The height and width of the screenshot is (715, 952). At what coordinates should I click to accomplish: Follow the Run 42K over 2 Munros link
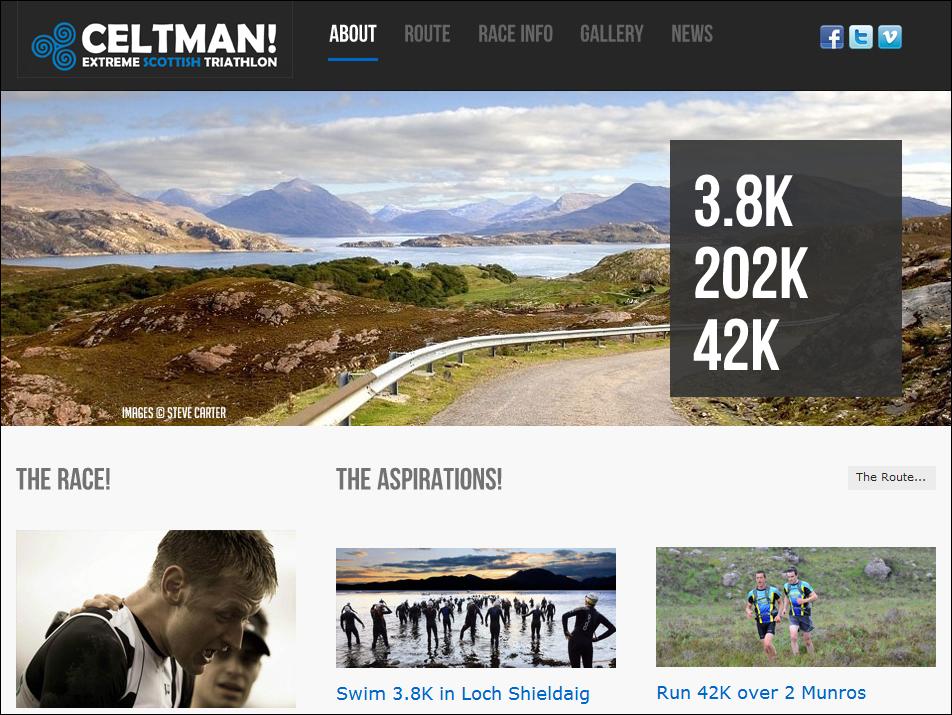click(761, 693)
